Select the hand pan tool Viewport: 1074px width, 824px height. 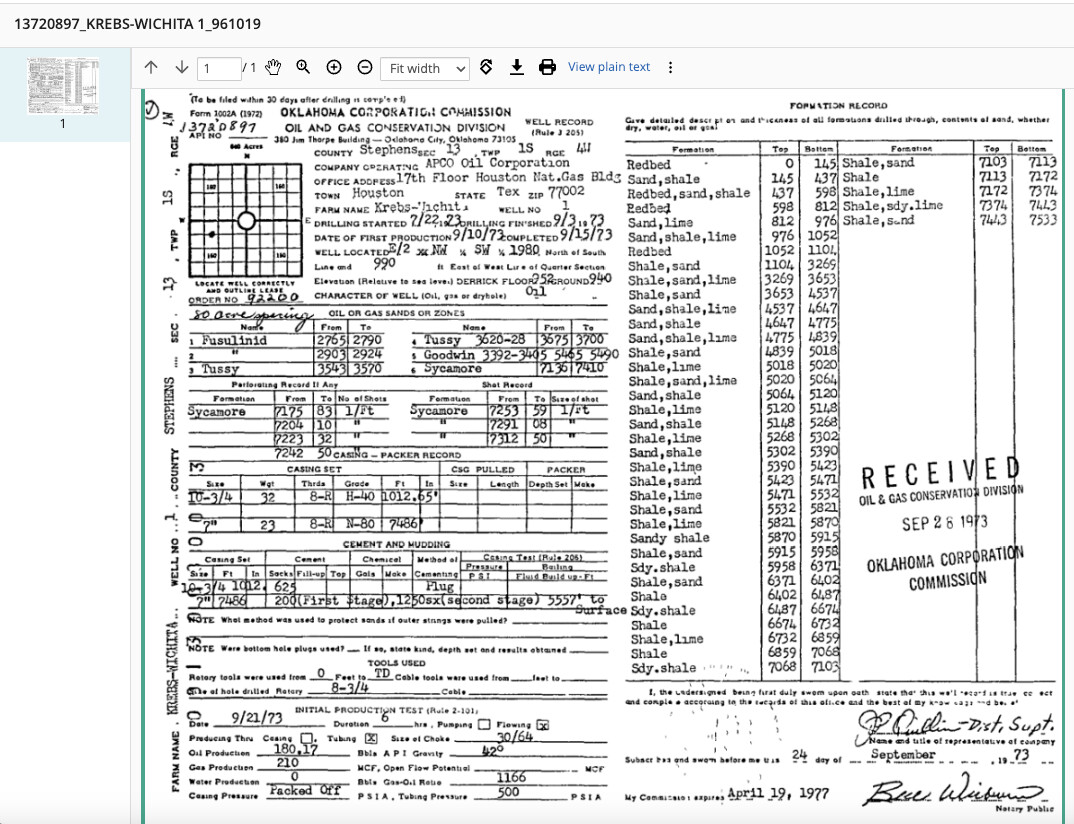coord(273,67)
